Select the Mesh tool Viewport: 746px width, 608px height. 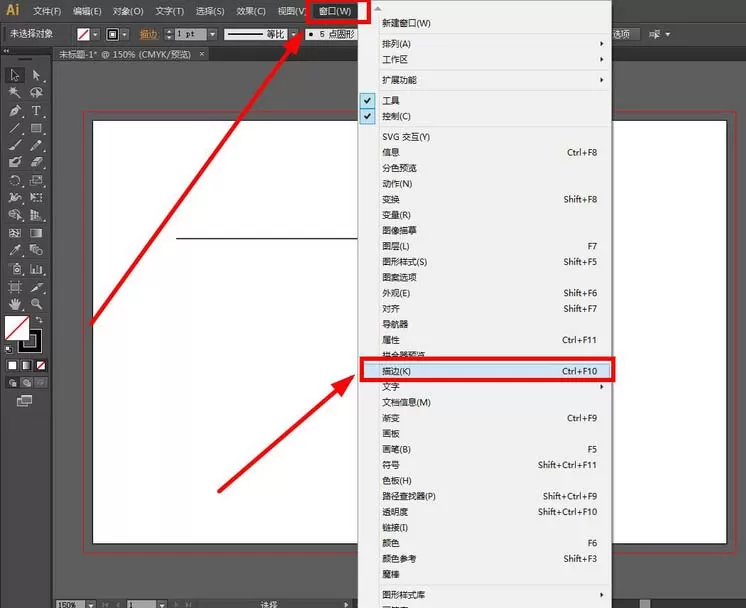click(x=15, y=233)
